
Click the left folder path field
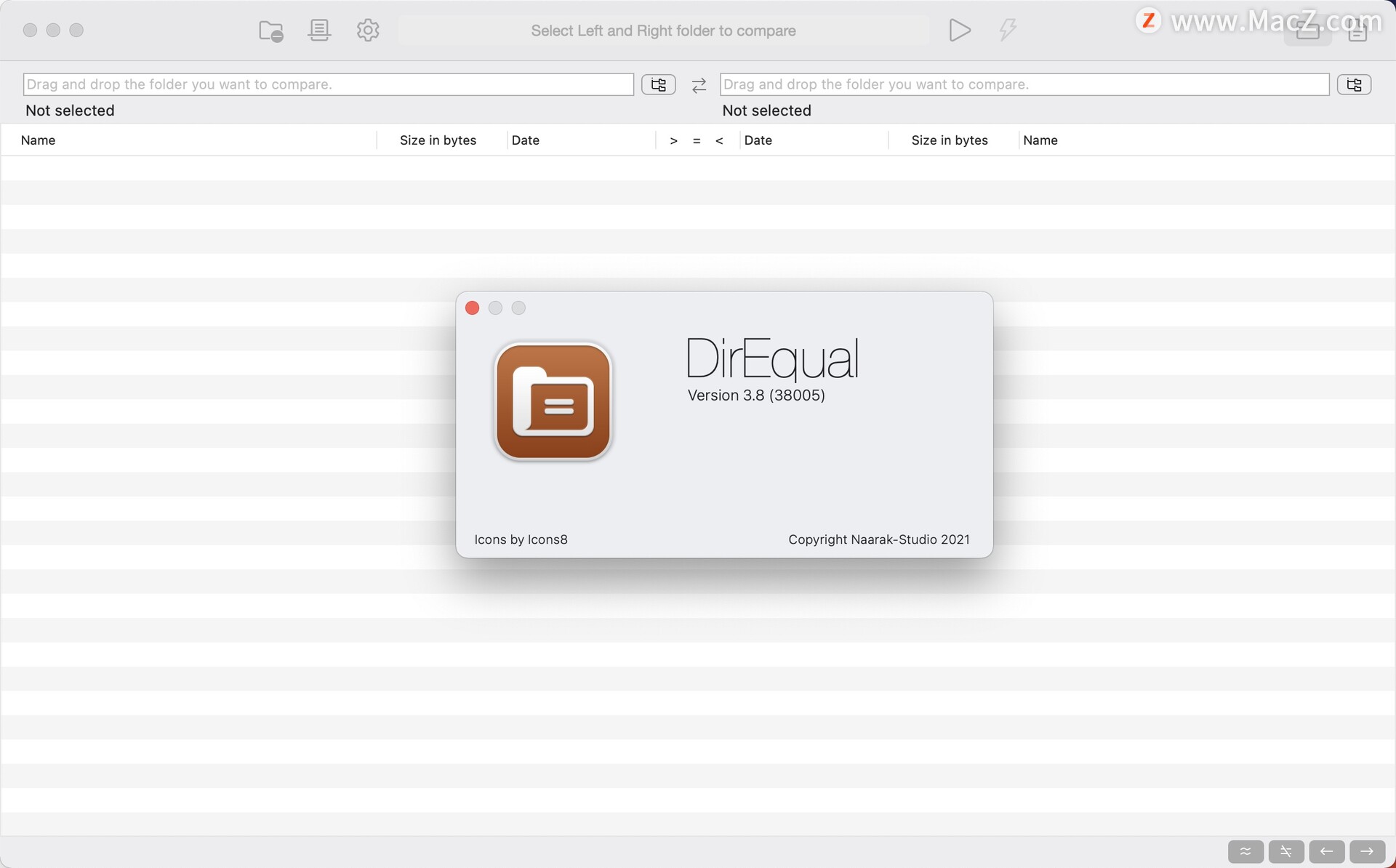(328, 84)
